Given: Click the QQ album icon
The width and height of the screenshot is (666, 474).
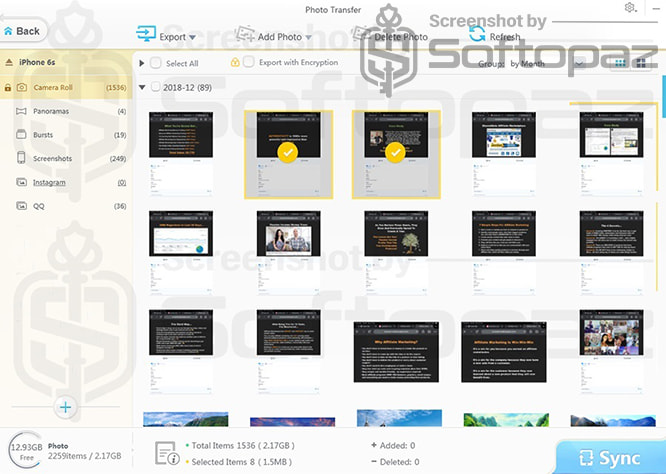Looking at the screenshot, I should click(x=21, y=206).
